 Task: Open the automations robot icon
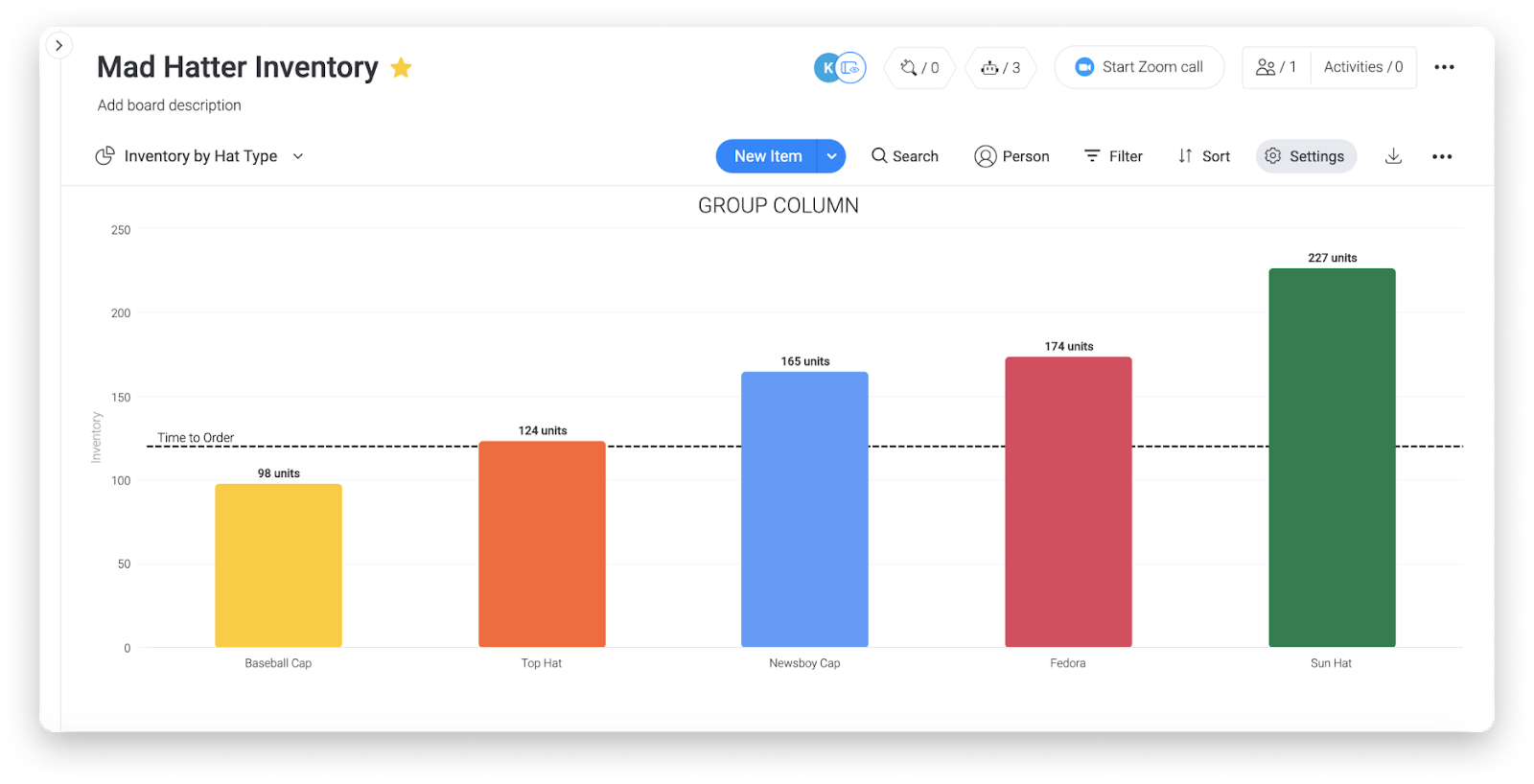click(x=1000, y=68)
